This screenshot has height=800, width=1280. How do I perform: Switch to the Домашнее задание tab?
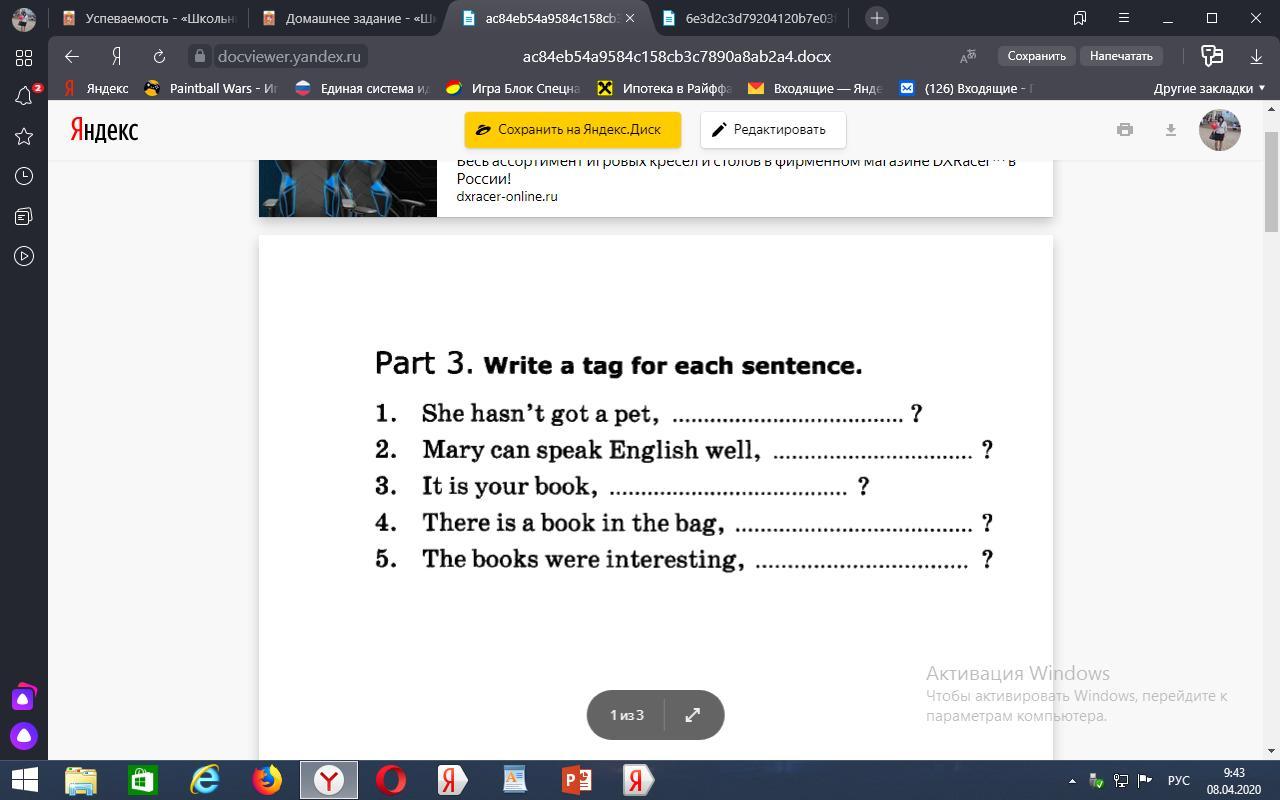click(x=348, y=18)
